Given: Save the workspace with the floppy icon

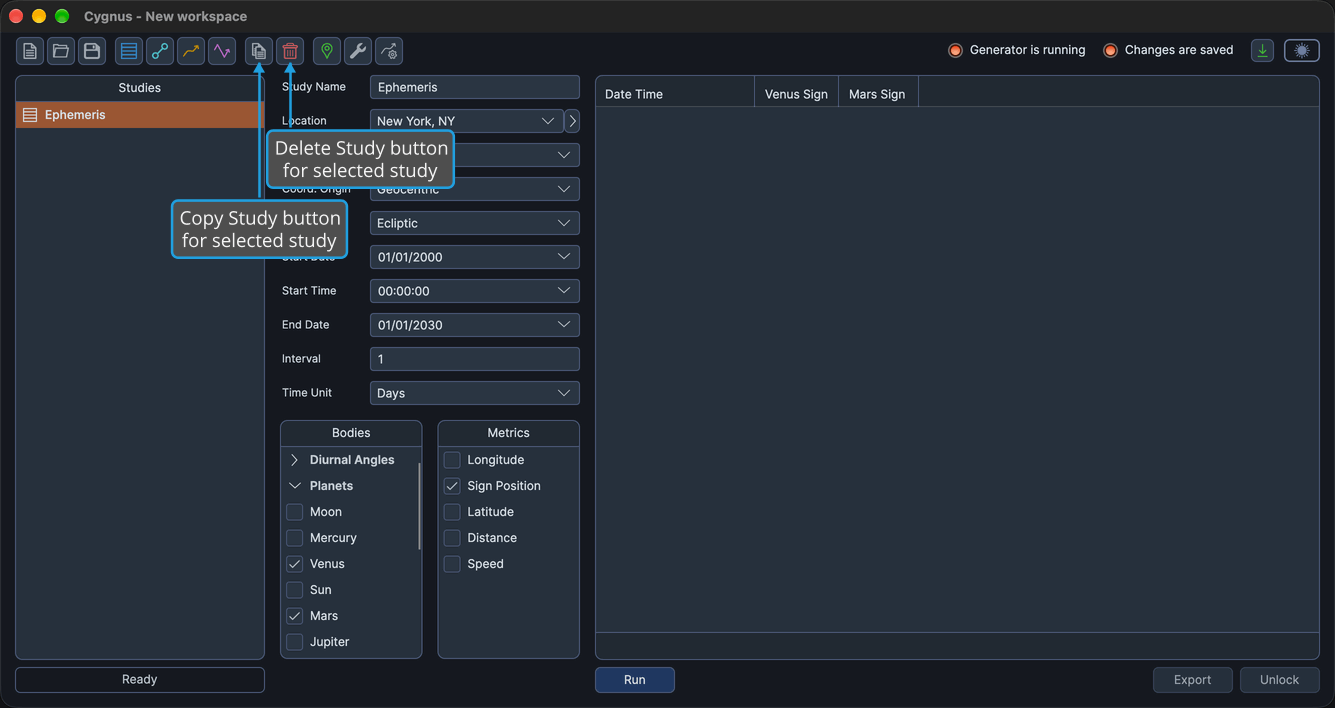Looking at the screenshot, I should [x=92, y=51].
